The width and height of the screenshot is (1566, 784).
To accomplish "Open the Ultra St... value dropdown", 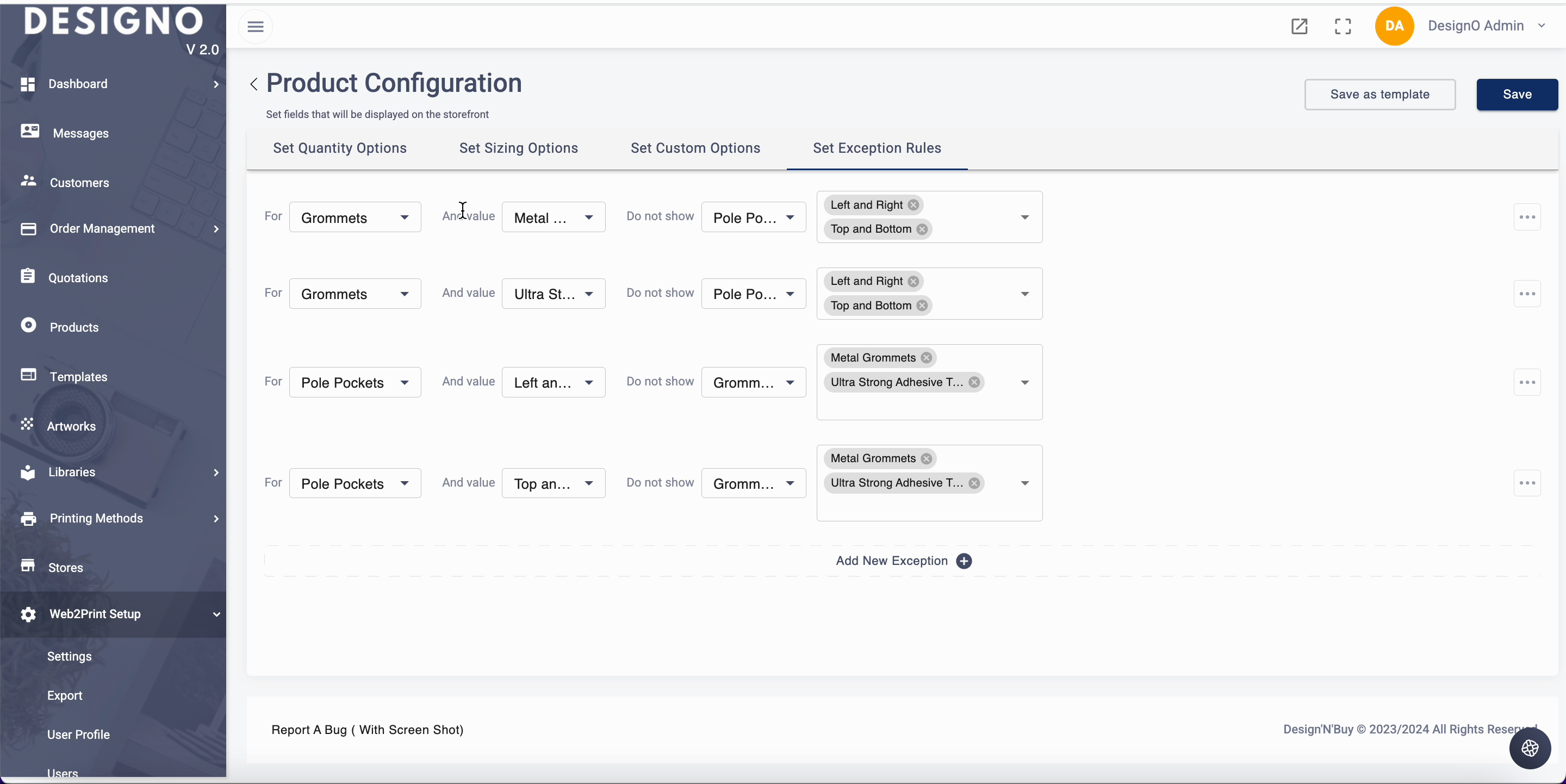I will pos(553,294).
